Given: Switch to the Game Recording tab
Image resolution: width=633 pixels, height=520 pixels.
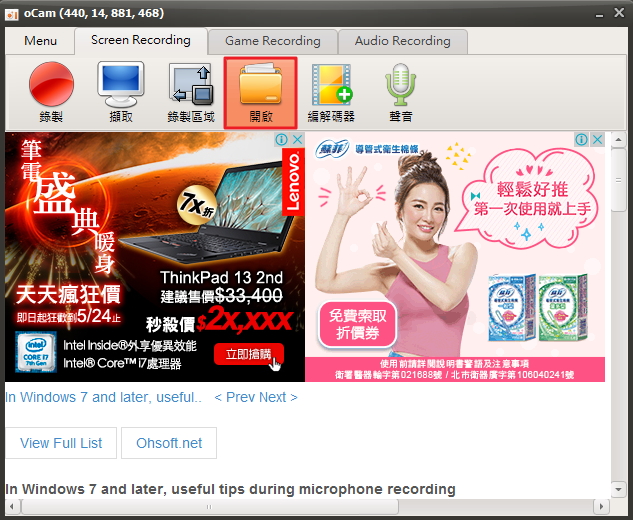Looking at the screenshot, I should [x=272, y=41].
